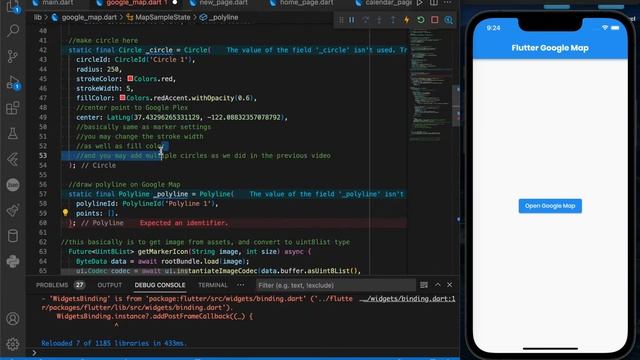This screenshot has width=640, height=360.
Task: Click 'Reloaded 7 of 1185 libraries' message
Action: [x=114, y=343]
